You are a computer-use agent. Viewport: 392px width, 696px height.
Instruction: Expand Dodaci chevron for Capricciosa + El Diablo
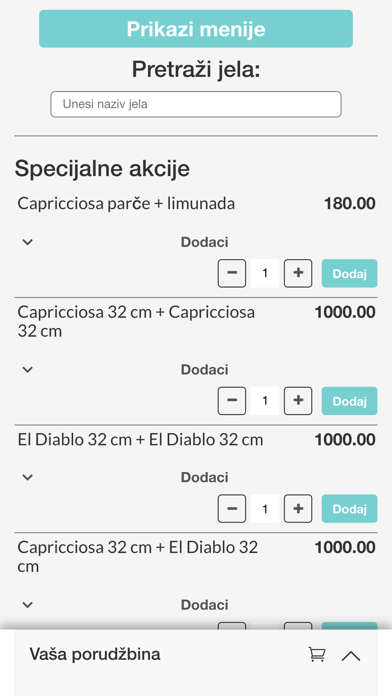pos(28,605)
